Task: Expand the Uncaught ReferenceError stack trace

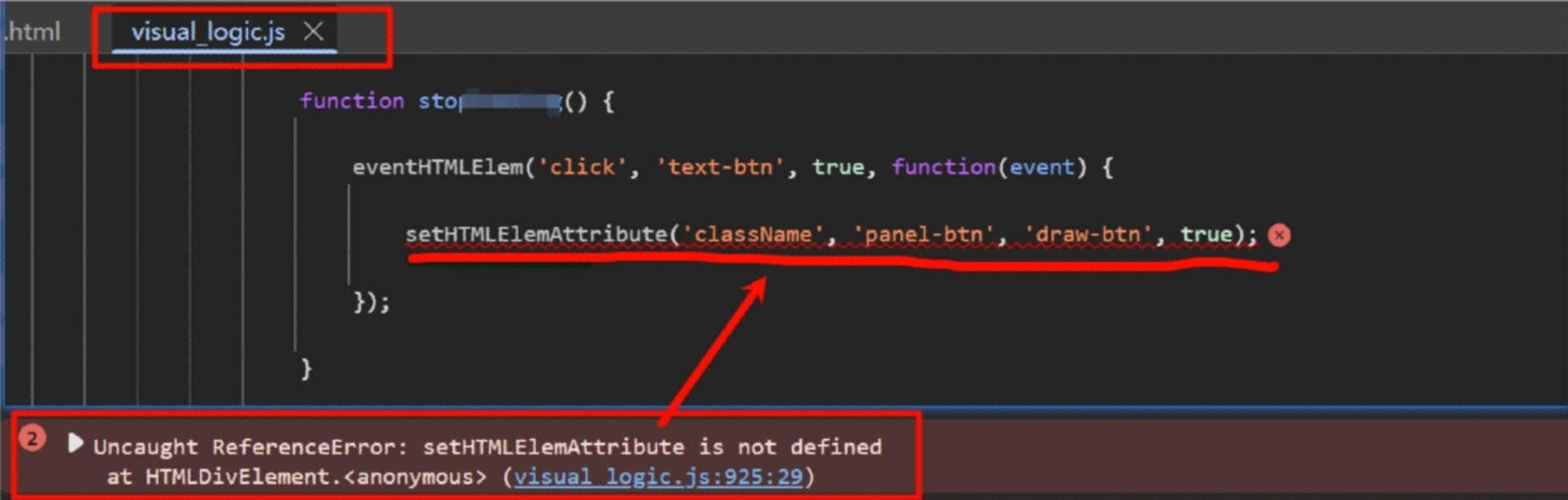Action: pos(74,444)
